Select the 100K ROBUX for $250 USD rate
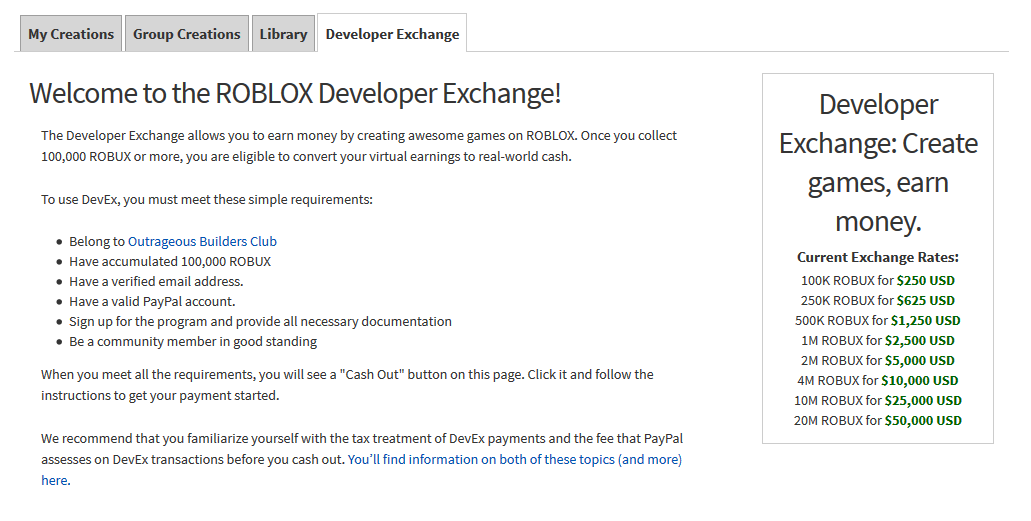The height and width of the screenshot is (521, 1031). click(x=877, y=281)
